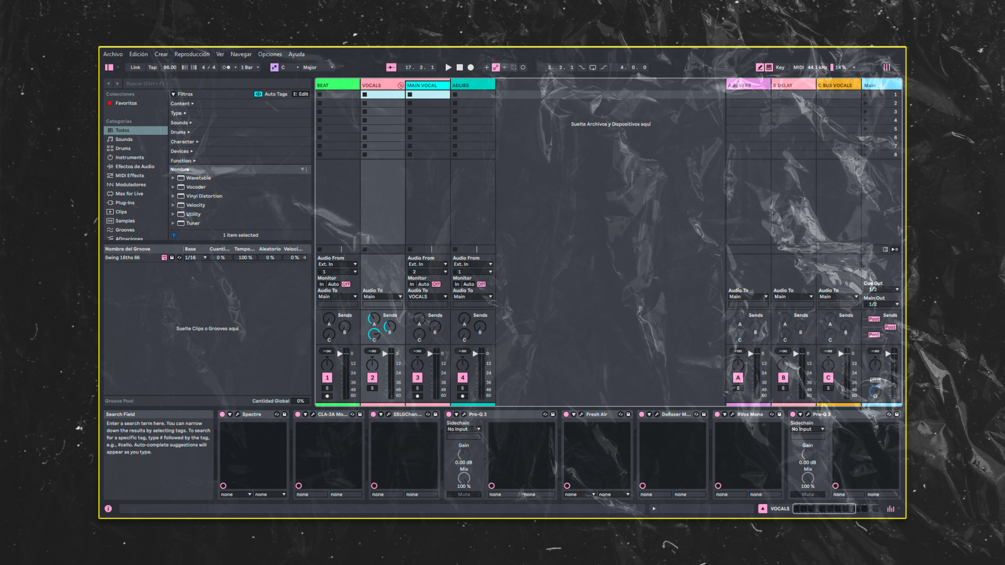Click BEAT track pan knob
Viewport: 1005px width, 565px height.
[327, 364]
